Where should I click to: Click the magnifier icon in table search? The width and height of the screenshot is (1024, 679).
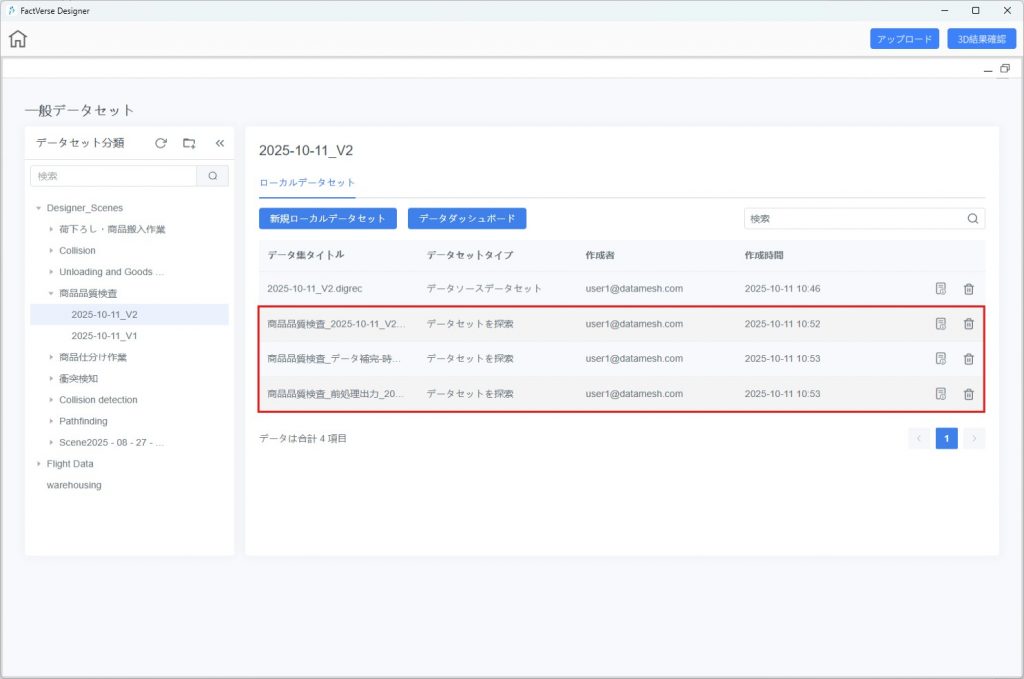tap(972, 218)
